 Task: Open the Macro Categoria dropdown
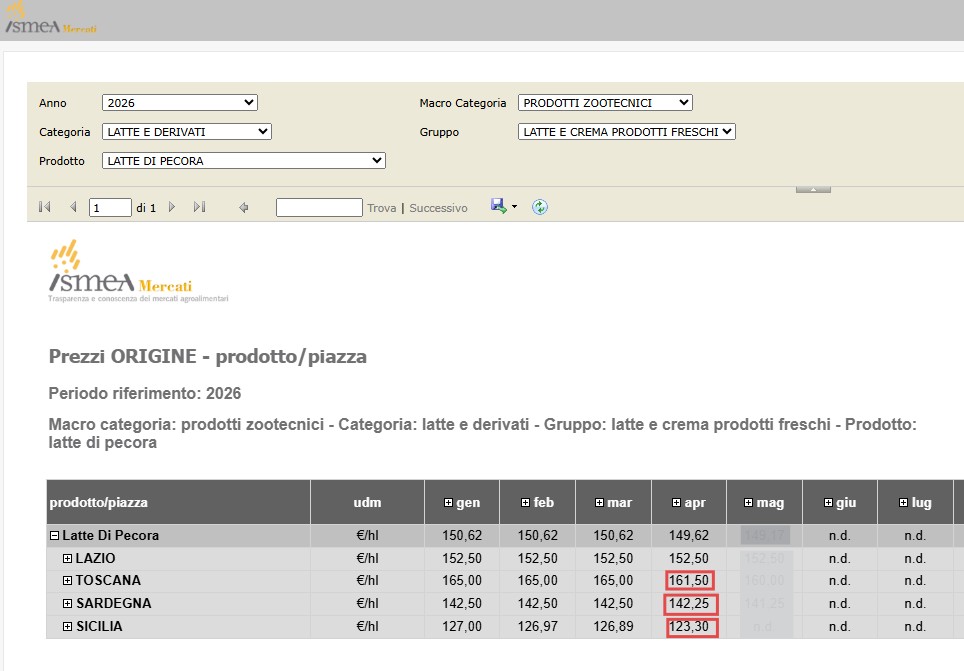(x=606, y=103)
